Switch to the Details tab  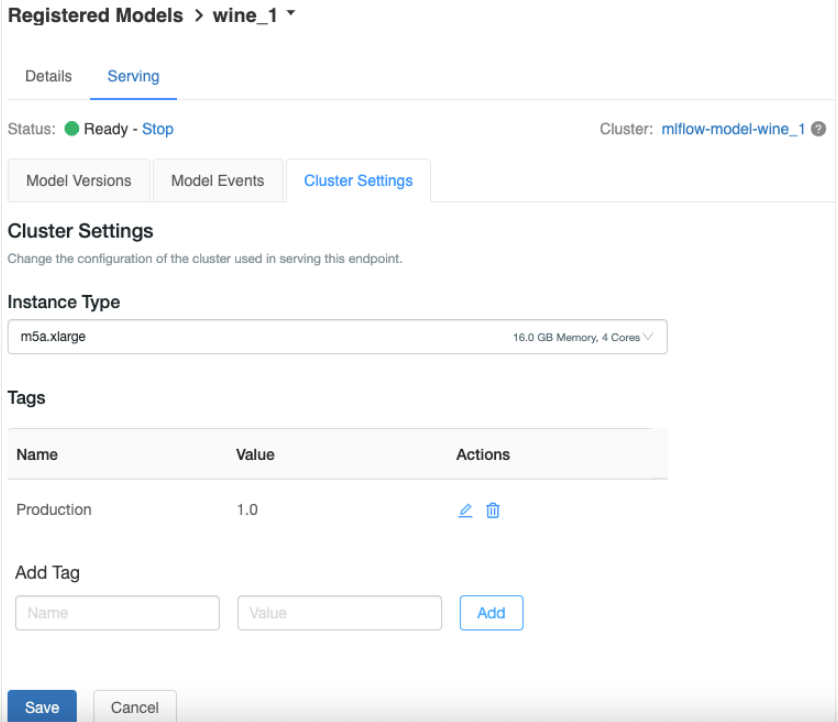48,77
